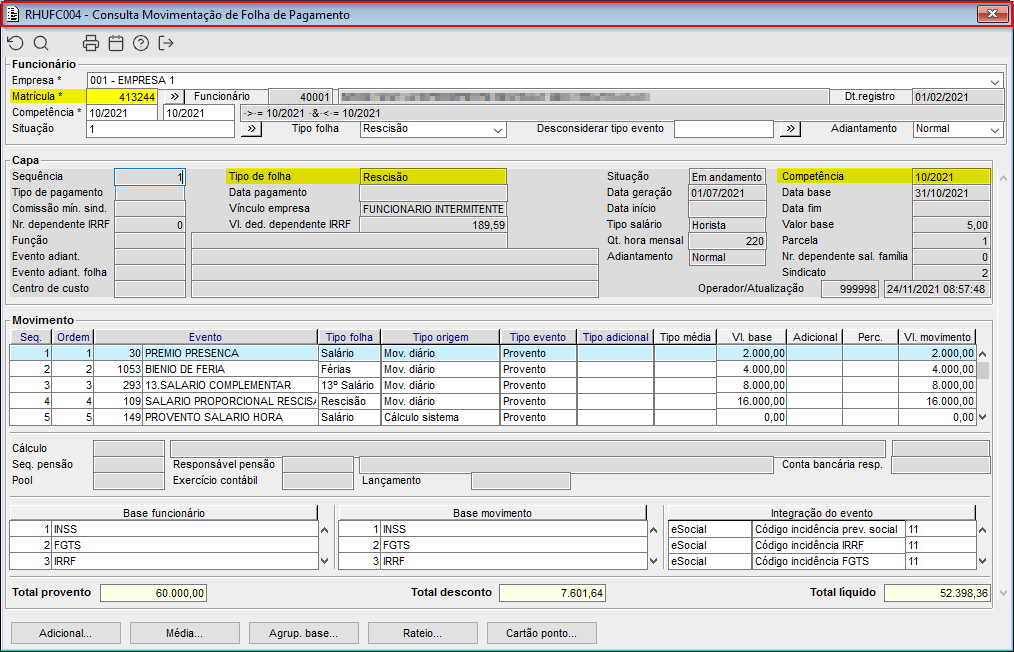
Task: Open the Tipo folha dropdown
Action: pos(498,130)
